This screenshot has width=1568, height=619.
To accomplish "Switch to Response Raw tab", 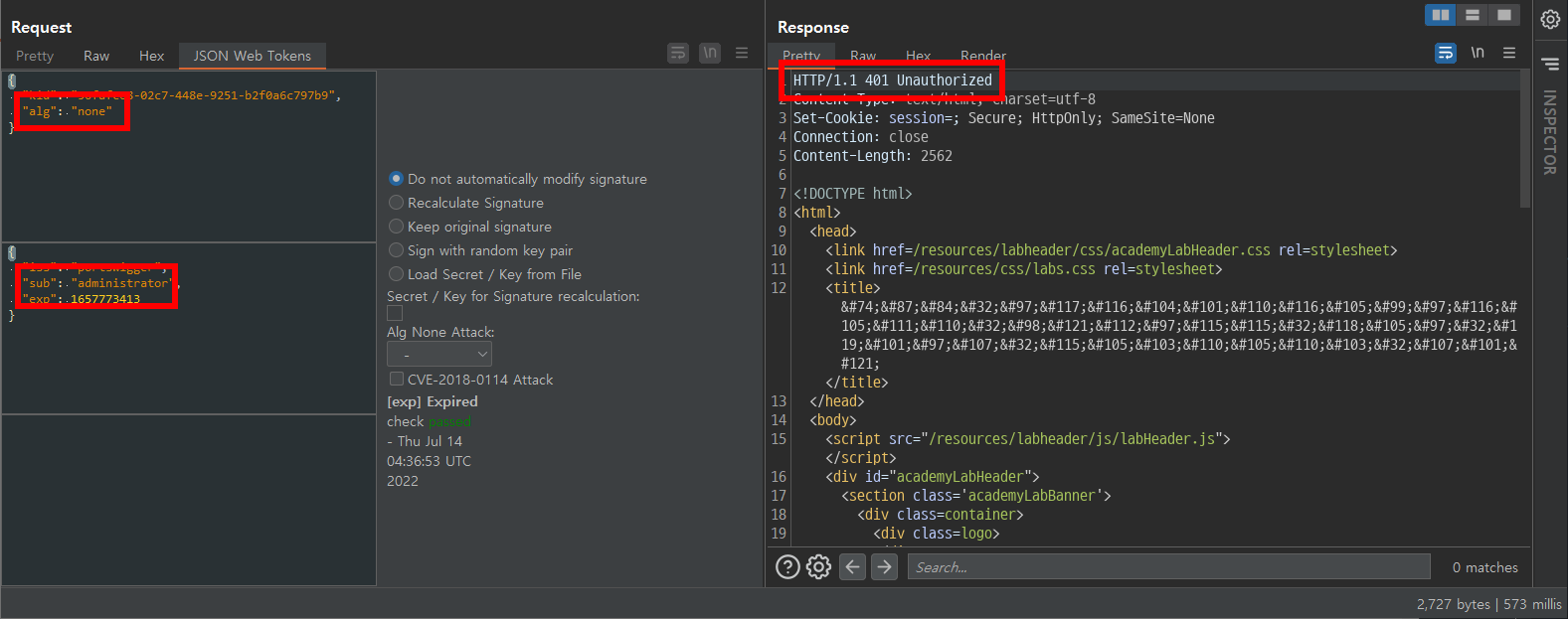I will coord(863,56).
